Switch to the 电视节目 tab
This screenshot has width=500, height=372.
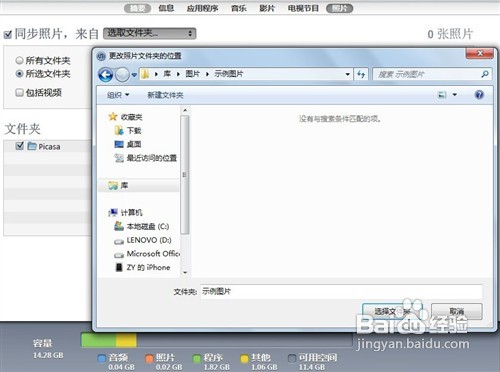click(x=303, y=8)
